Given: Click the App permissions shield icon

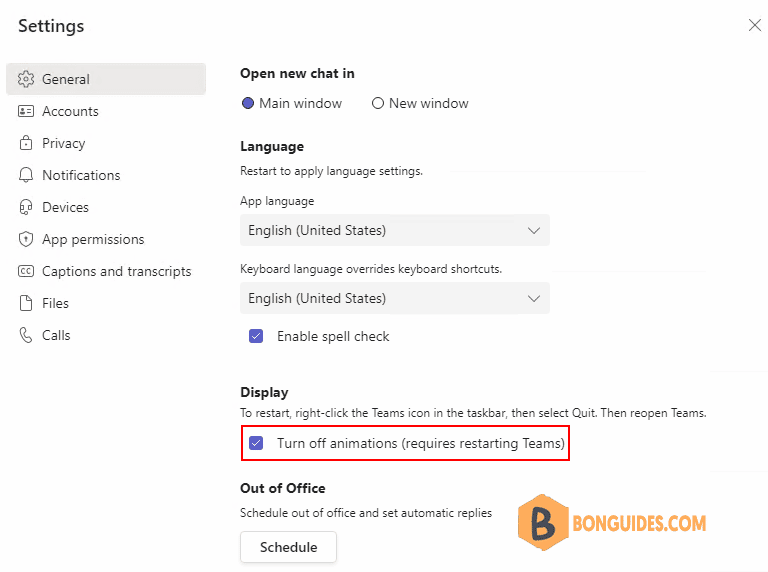Looking at the screenshot, I should pyautogui.click(x=26, y=239).
